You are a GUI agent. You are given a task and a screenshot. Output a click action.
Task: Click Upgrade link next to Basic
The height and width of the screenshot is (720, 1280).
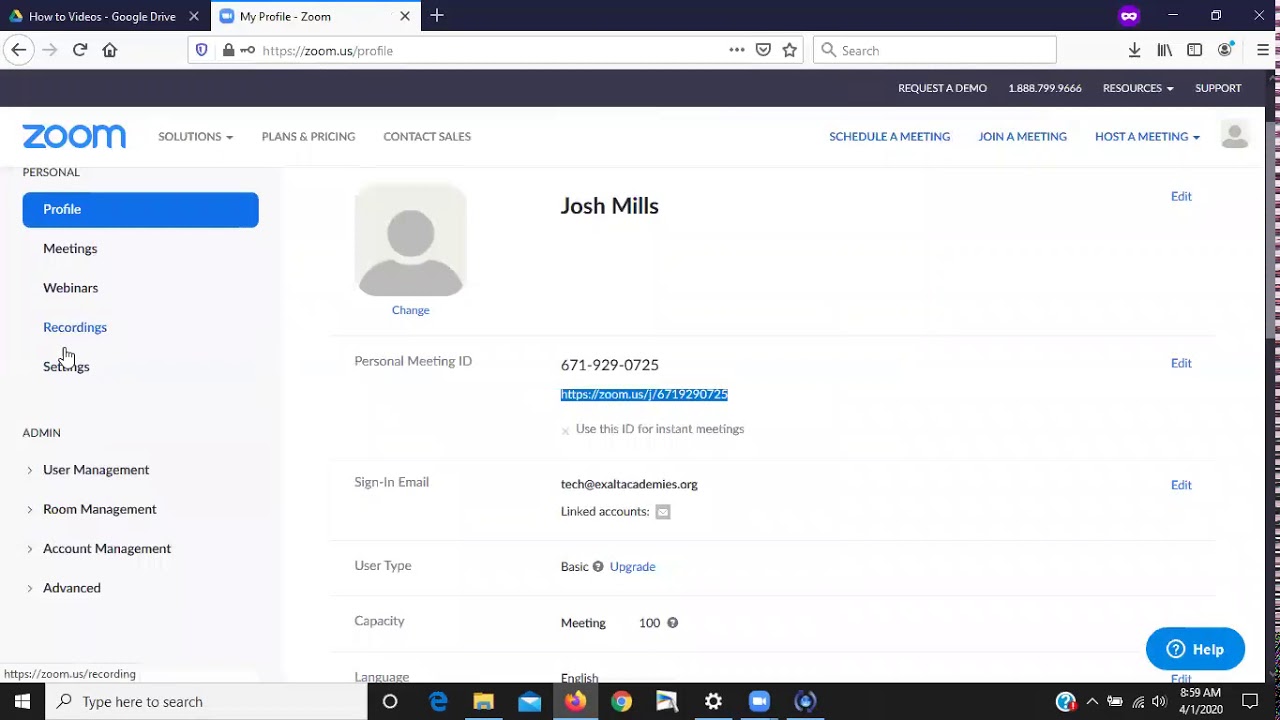(632, 566)
